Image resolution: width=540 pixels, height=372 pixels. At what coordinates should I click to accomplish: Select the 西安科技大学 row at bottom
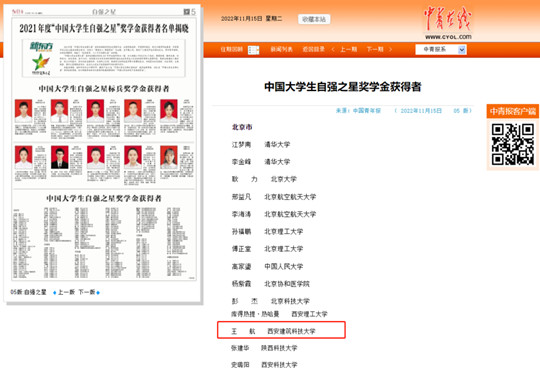(x=264, y=364)
